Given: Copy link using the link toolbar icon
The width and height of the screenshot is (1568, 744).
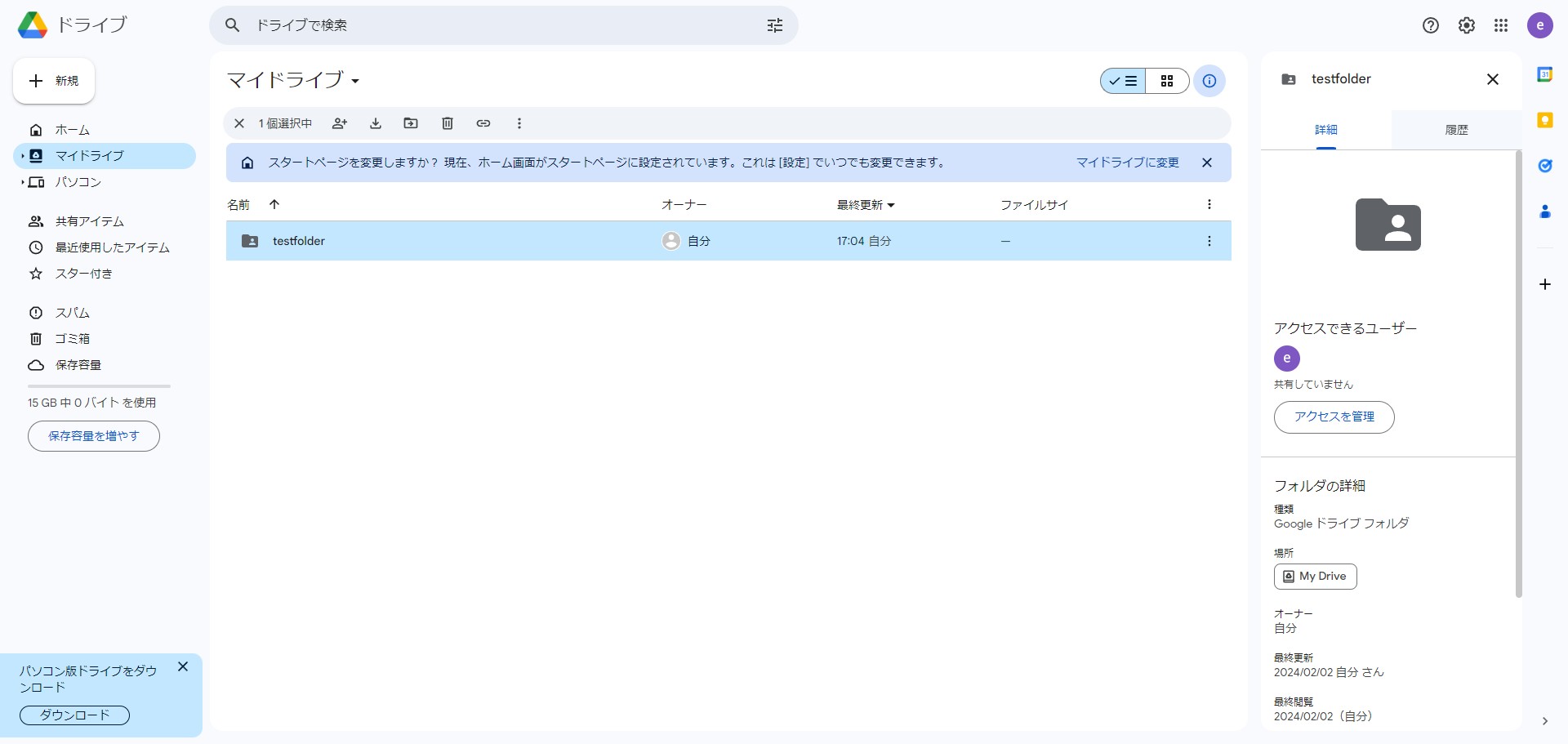Looking at the screenshot, I should click(483, 123).
